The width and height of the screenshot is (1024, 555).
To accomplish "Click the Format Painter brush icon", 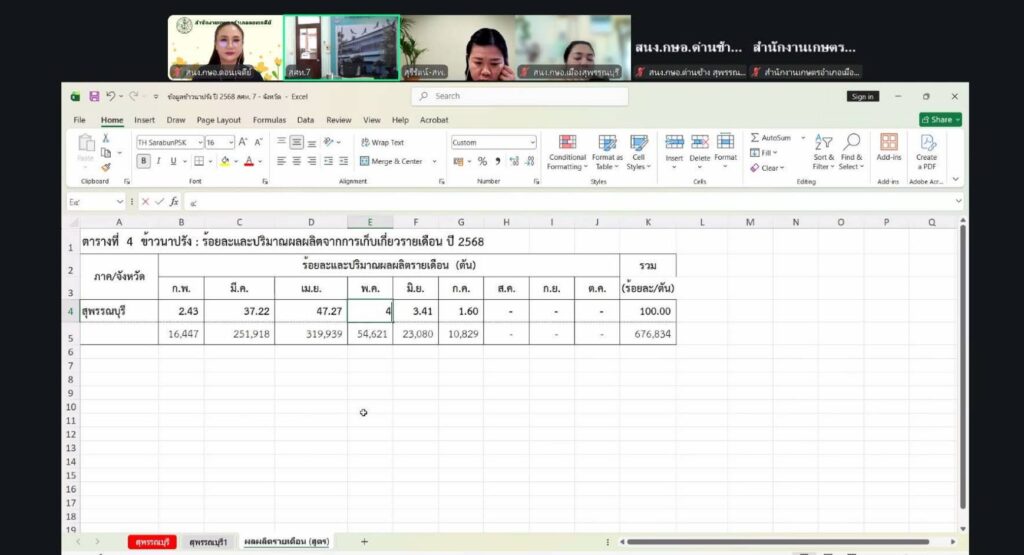I will click(x=106, y=167).
